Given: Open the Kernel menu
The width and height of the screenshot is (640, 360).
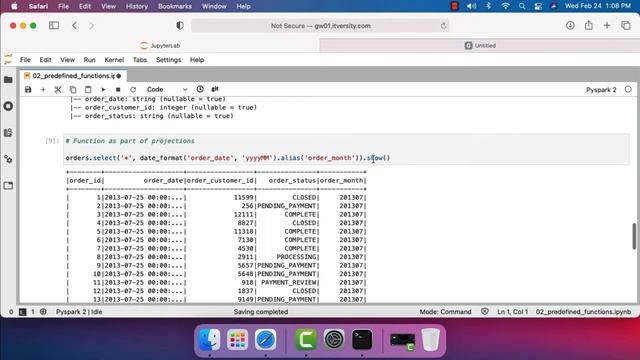Looking at the screenshot, I should tap(114, 60).
